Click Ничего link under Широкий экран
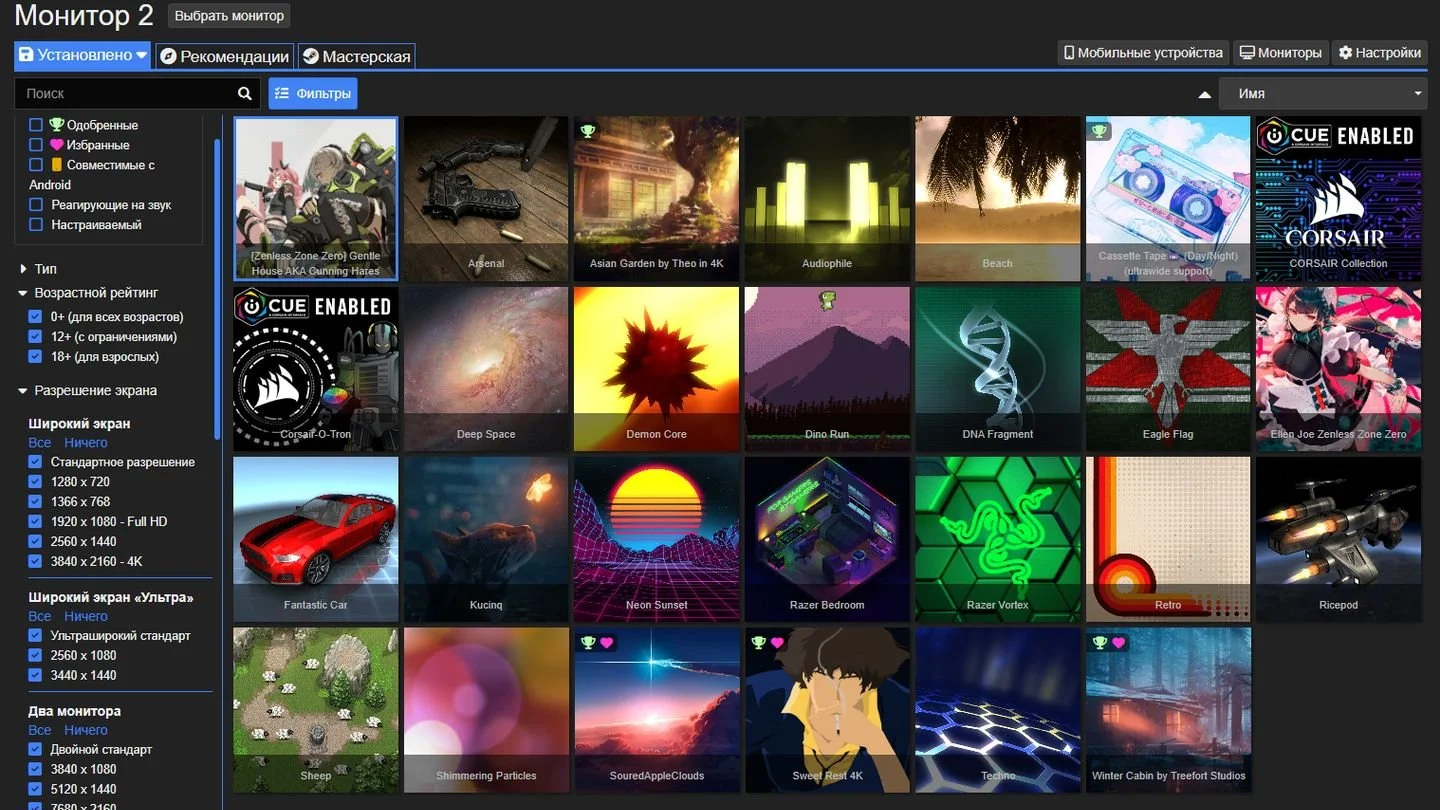The image size is (1440, 810). point(86,442)
